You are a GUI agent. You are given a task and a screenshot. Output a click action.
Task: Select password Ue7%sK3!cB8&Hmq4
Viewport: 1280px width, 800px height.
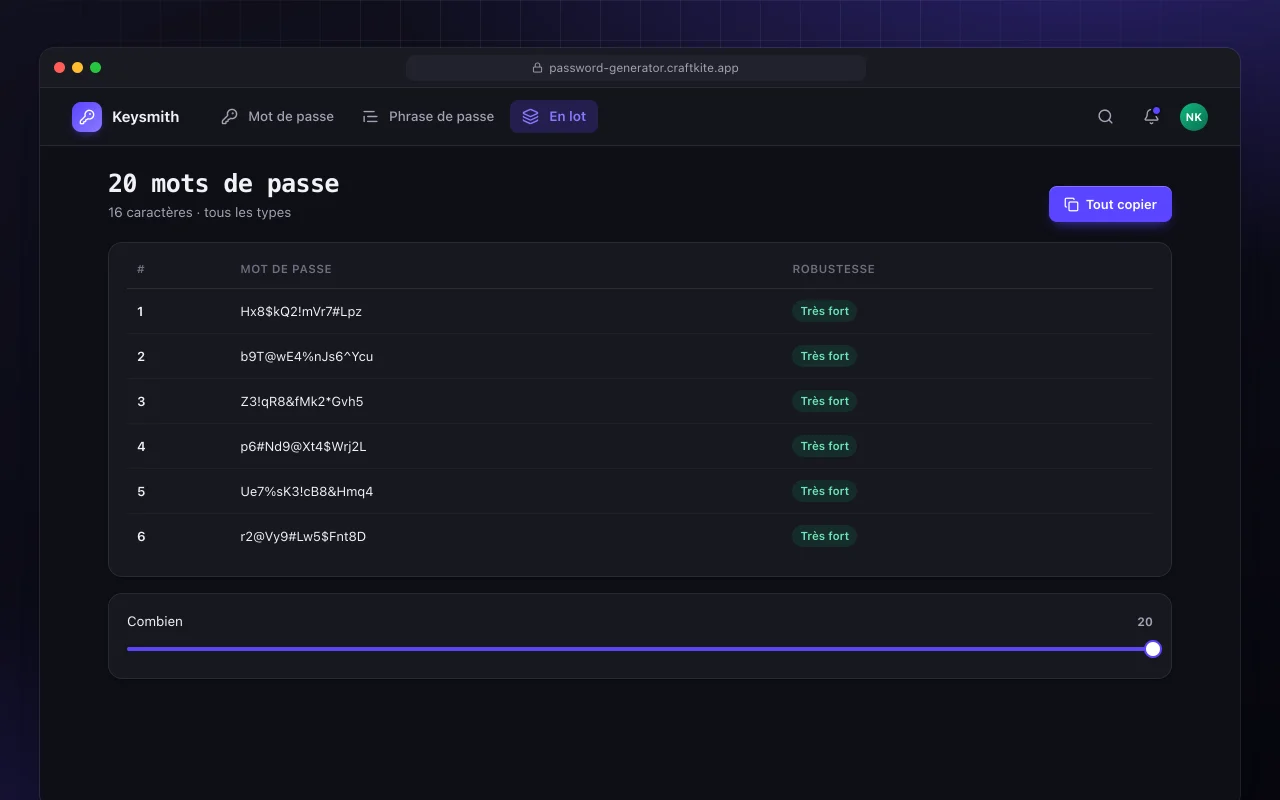click(307, 491)
